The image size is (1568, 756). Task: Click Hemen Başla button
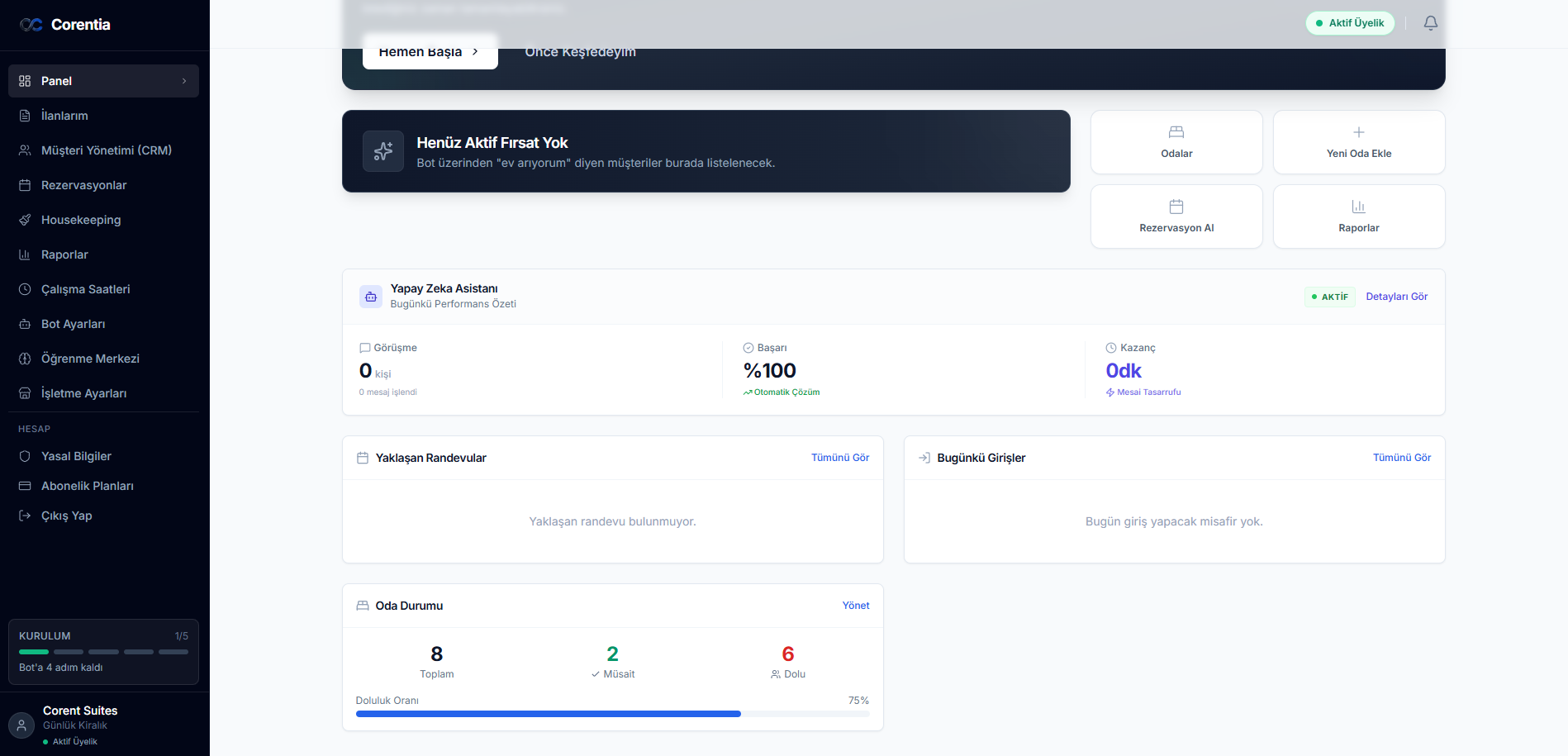(430, 52)
